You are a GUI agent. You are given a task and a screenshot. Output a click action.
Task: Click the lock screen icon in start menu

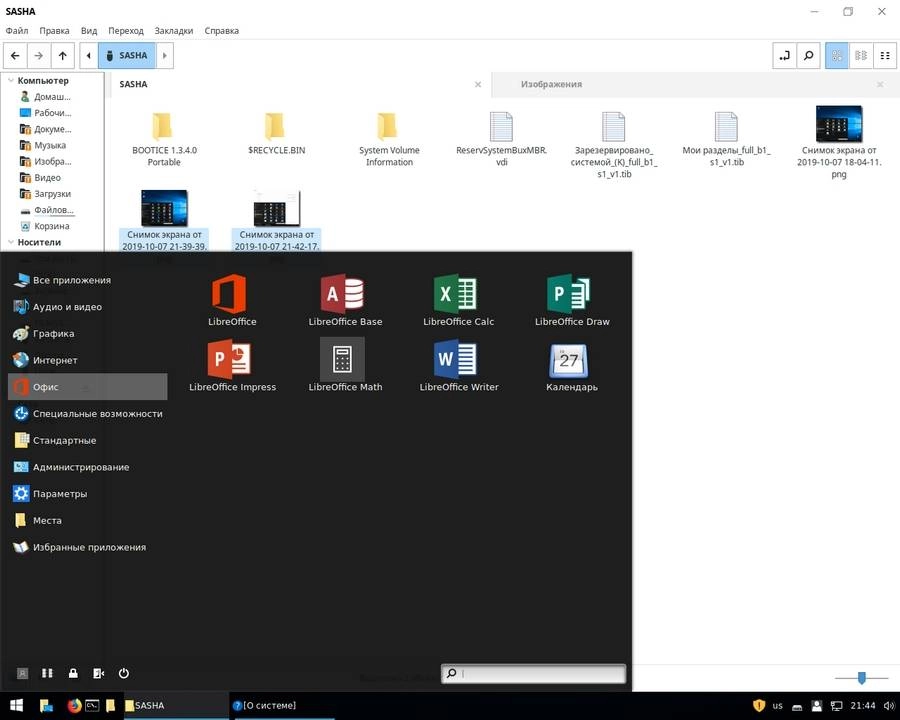(x=73, y=673)
